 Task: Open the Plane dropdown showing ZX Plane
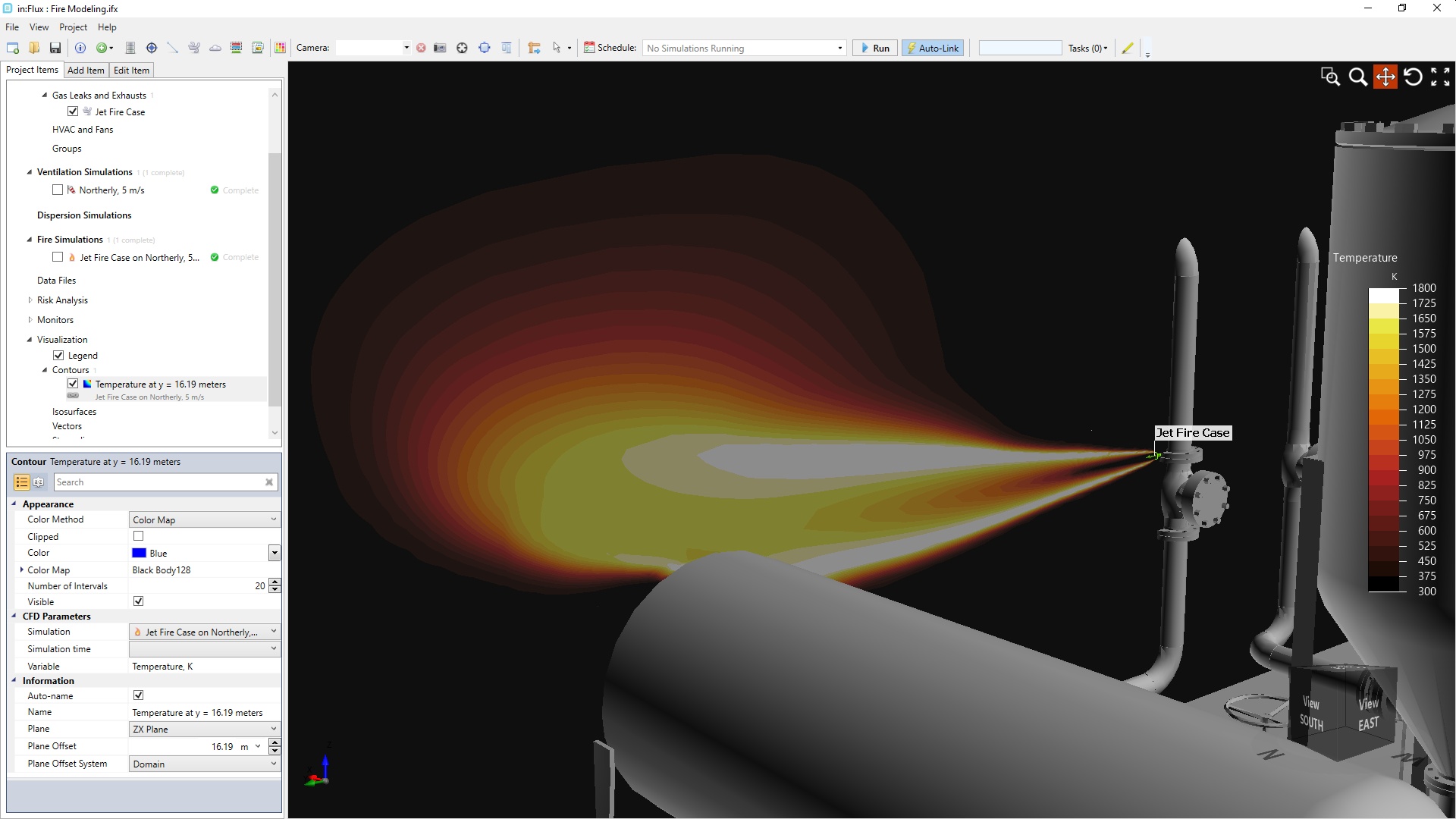click(x=205, y=729)
